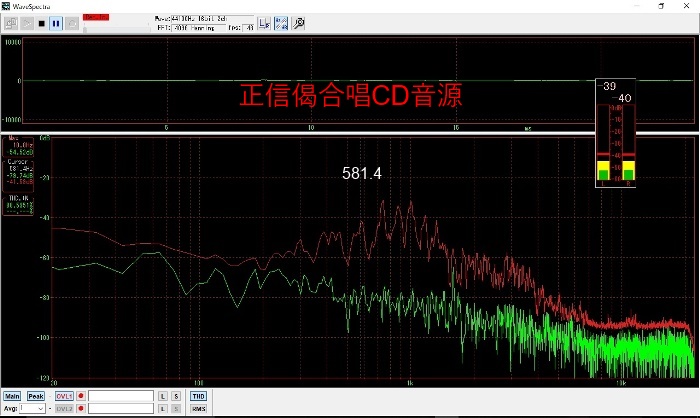Screen dimensions: 700x418
Task: Toggle the pause button
Action: (x=56, y=23)
